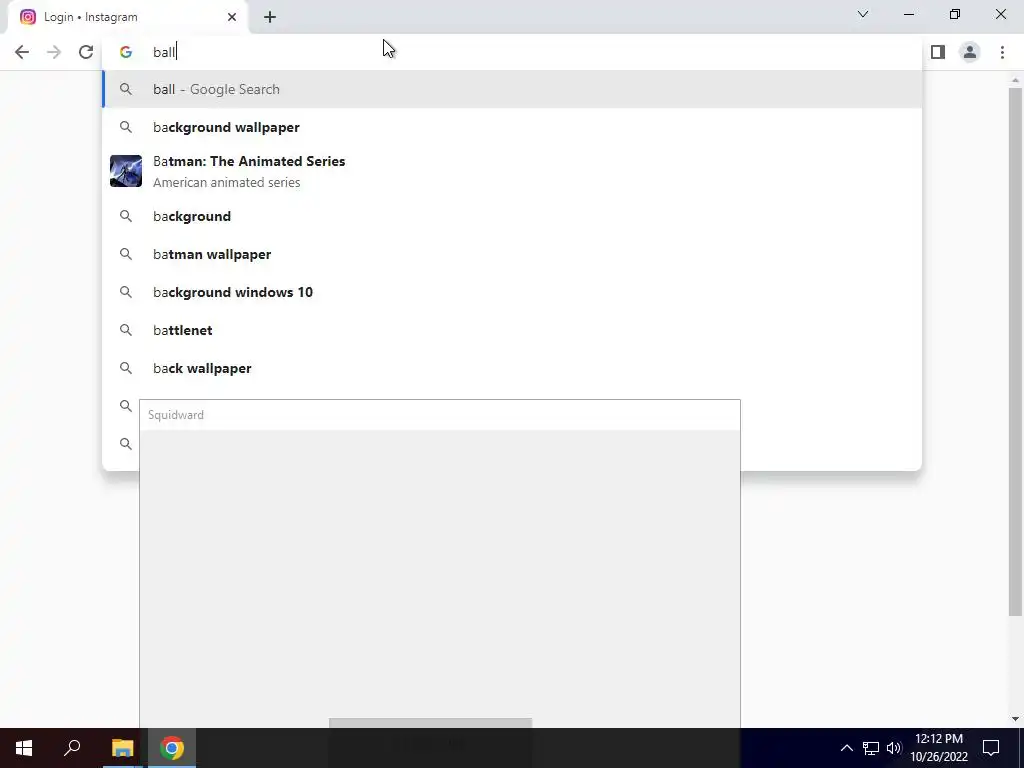
Task: Choose the 'background wallpaper' suggestion
Action: [x=512, y=127]
